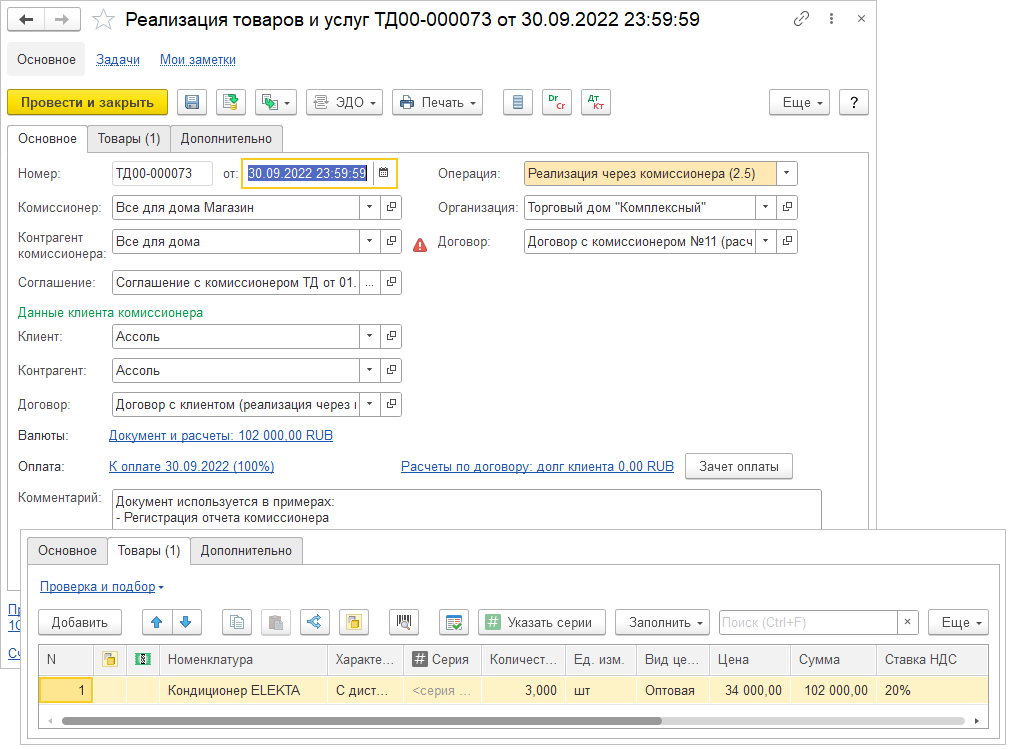Open К оплате 30.09.2022 (100%) link
This screenshot has height=749, width=1009.
click(x=191, y=467)
